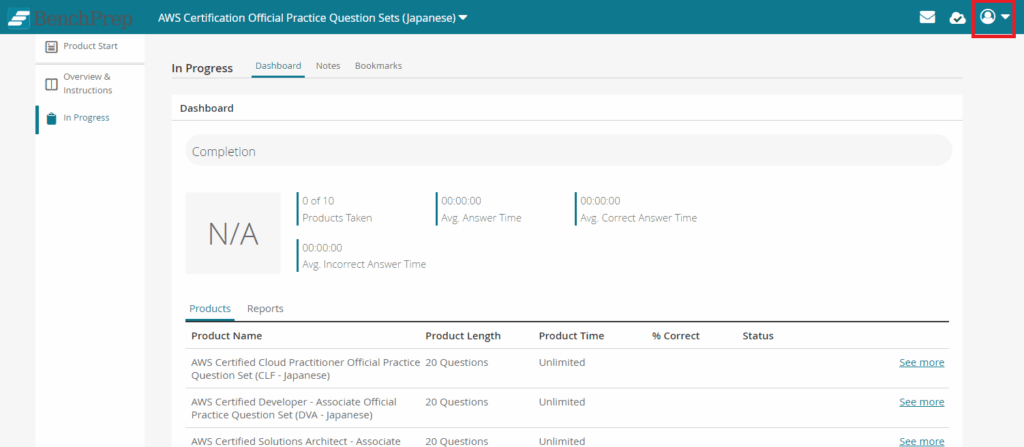
Task: Click the N/A completion score box
Action: [x=233, y=233]
